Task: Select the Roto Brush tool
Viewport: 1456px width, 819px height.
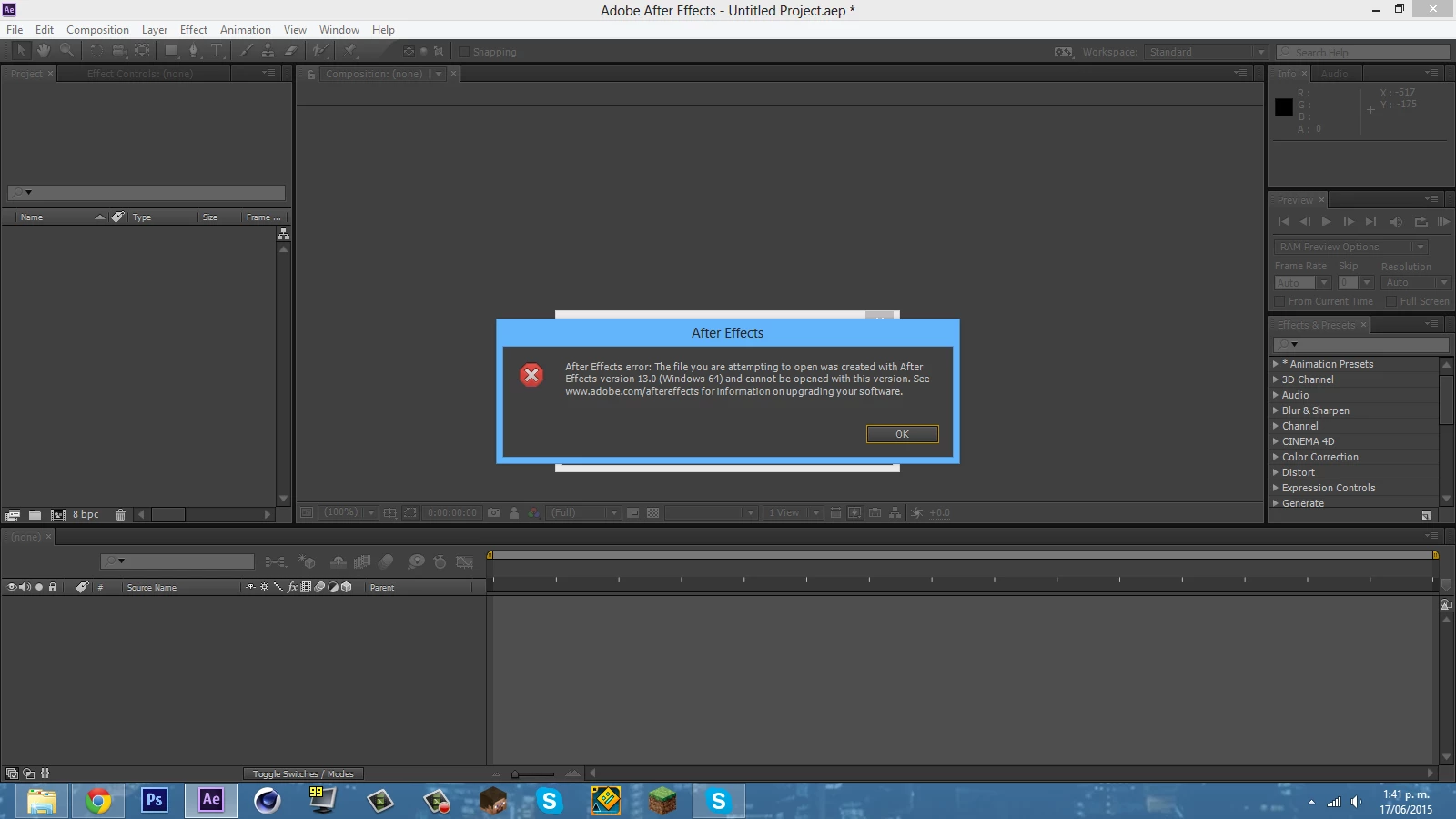Action: click(x=320, y=51)
